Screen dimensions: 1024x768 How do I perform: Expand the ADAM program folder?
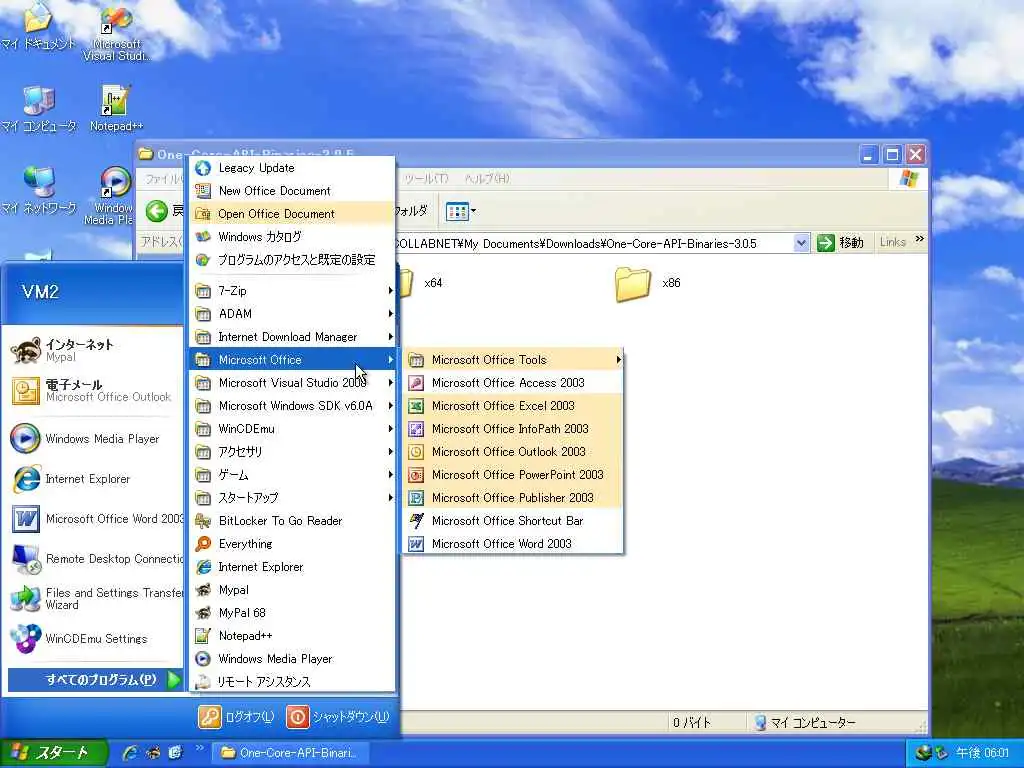[292, 313]
